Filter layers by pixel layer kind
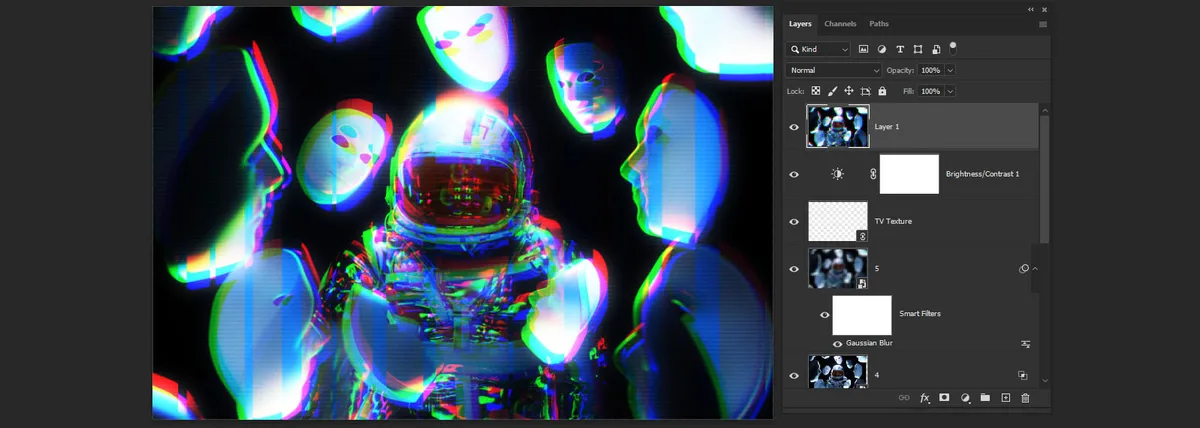 [863, 49]
